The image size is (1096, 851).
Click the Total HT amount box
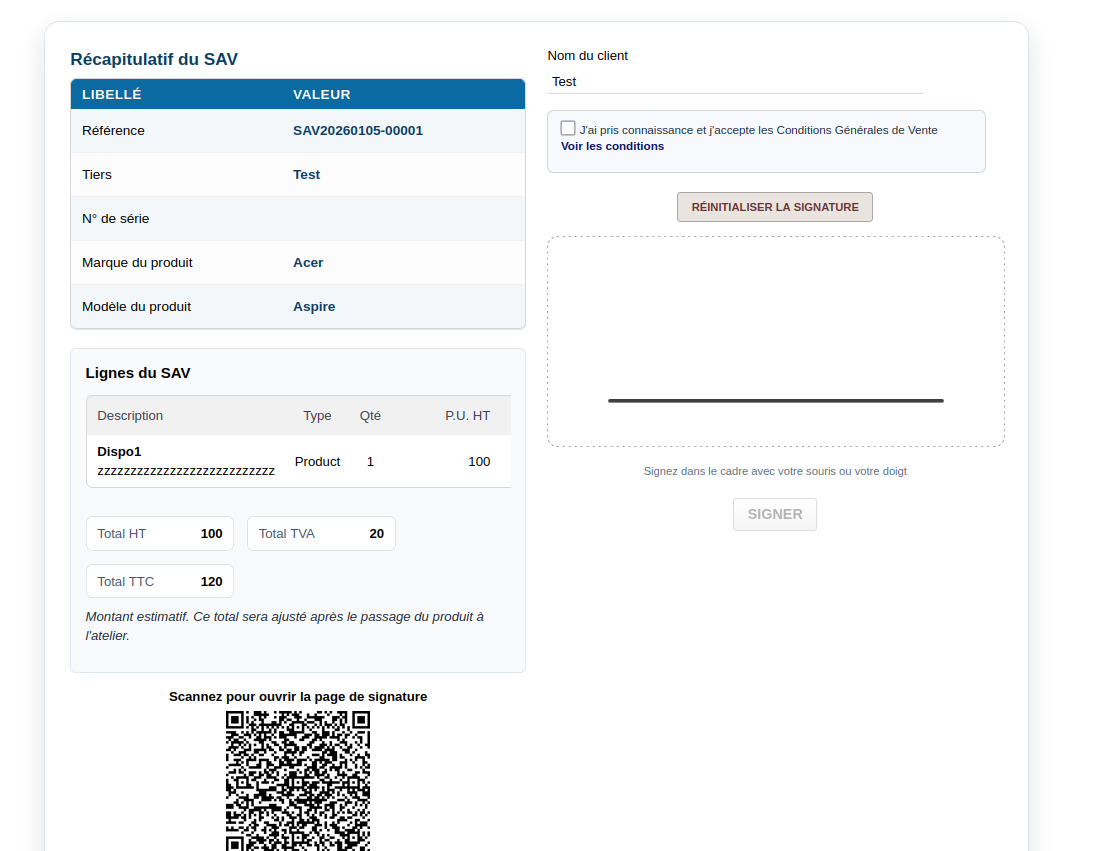(160, 534)
